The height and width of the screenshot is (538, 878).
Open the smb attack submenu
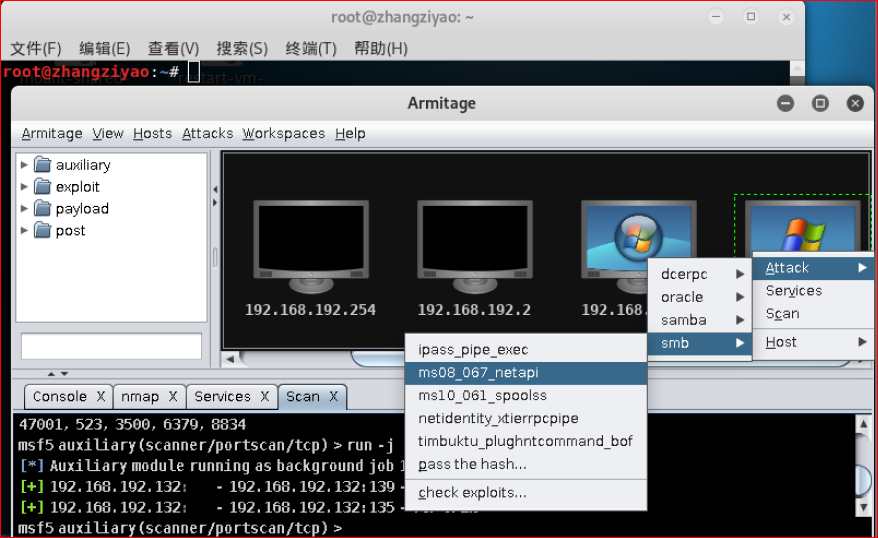[699, 343]
